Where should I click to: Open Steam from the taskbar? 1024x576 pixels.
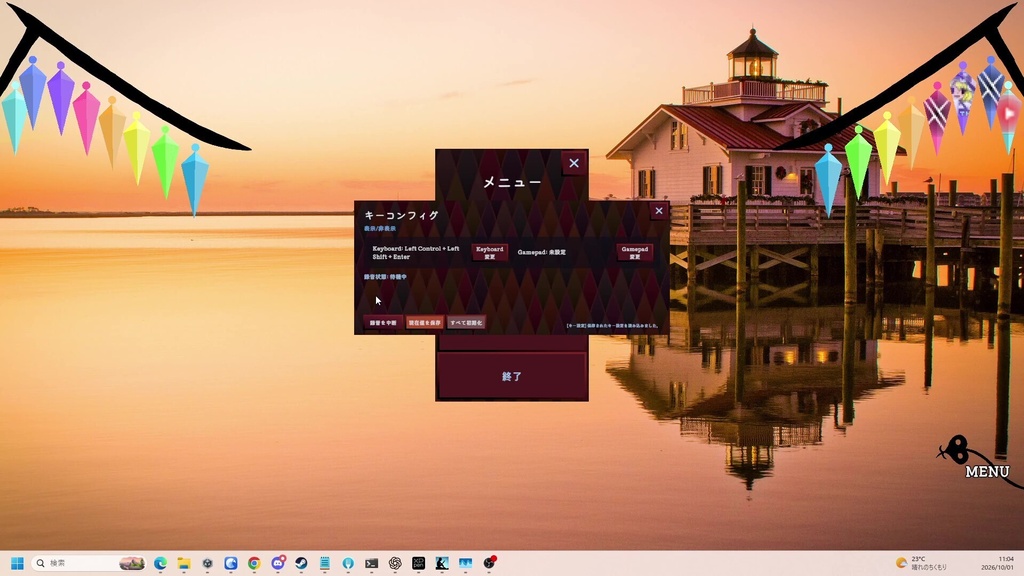301,563
